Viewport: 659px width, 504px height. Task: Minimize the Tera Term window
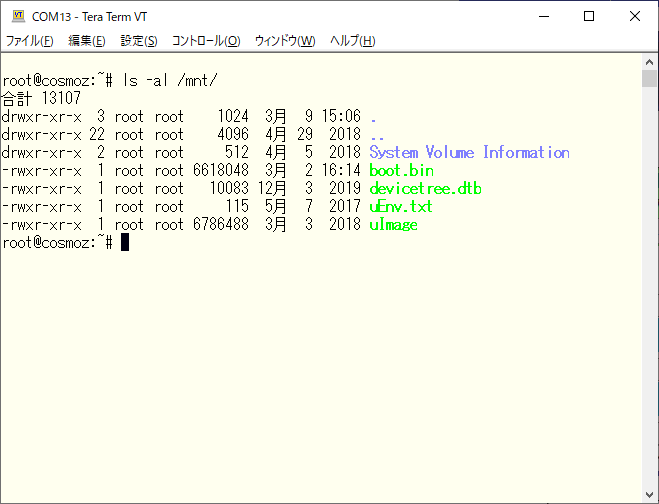(543, 15)
